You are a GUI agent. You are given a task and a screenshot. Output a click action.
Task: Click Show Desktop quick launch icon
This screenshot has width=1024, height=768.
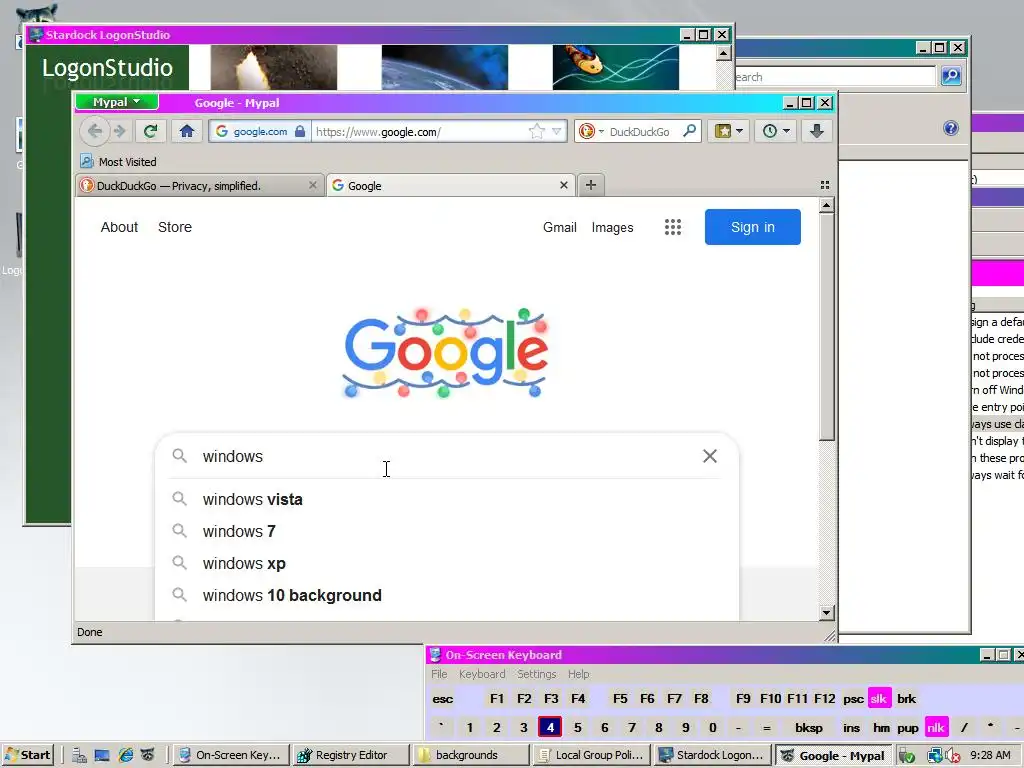coord(102,755)
